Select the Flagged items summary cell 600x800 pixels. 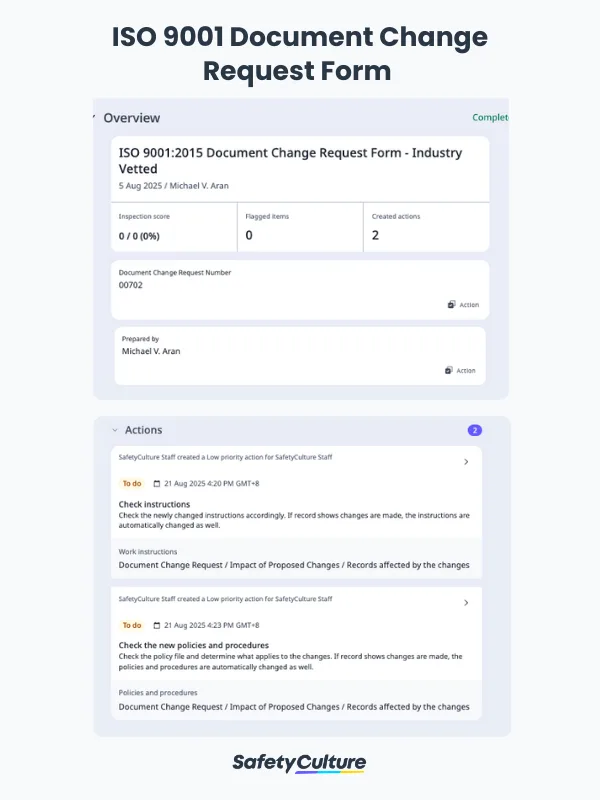click(299, 227)
